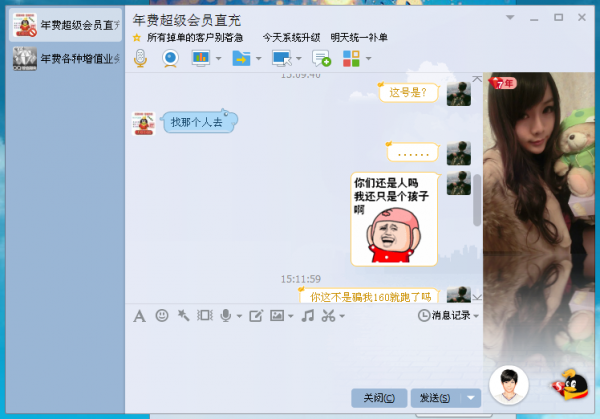Start a voice call with microphone icon
Screen dimensions: 600x419
[140, 58]
